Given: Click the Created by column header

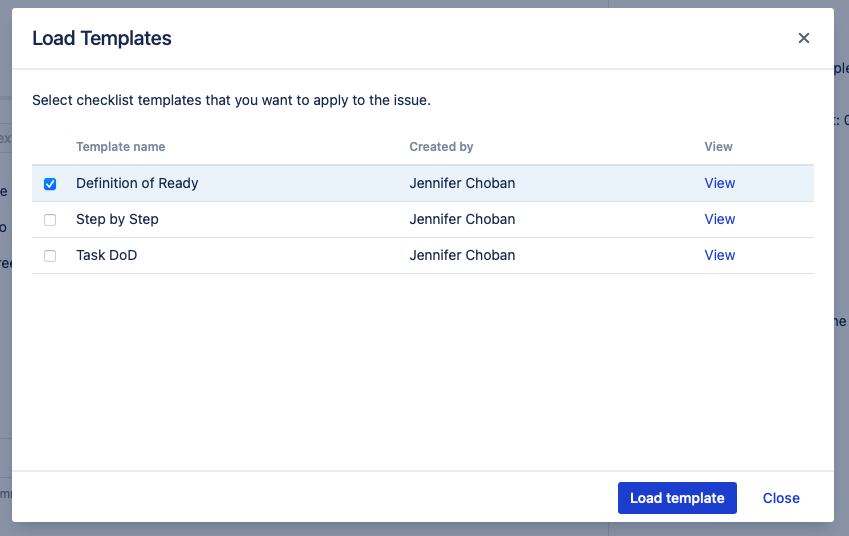Looking at the screenshot, I should pyautogui.click(x=441, y=147).
